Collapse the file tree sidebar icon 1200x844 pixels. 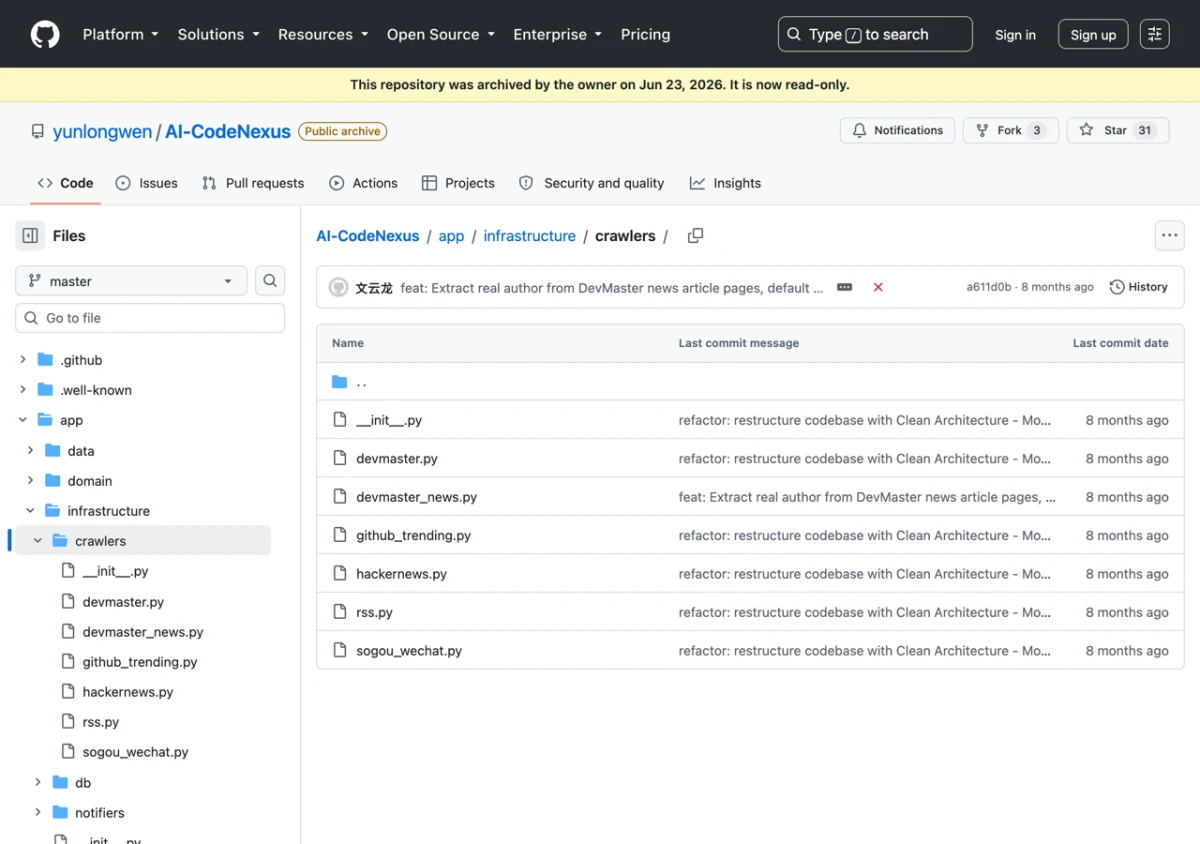pos(30,236)
